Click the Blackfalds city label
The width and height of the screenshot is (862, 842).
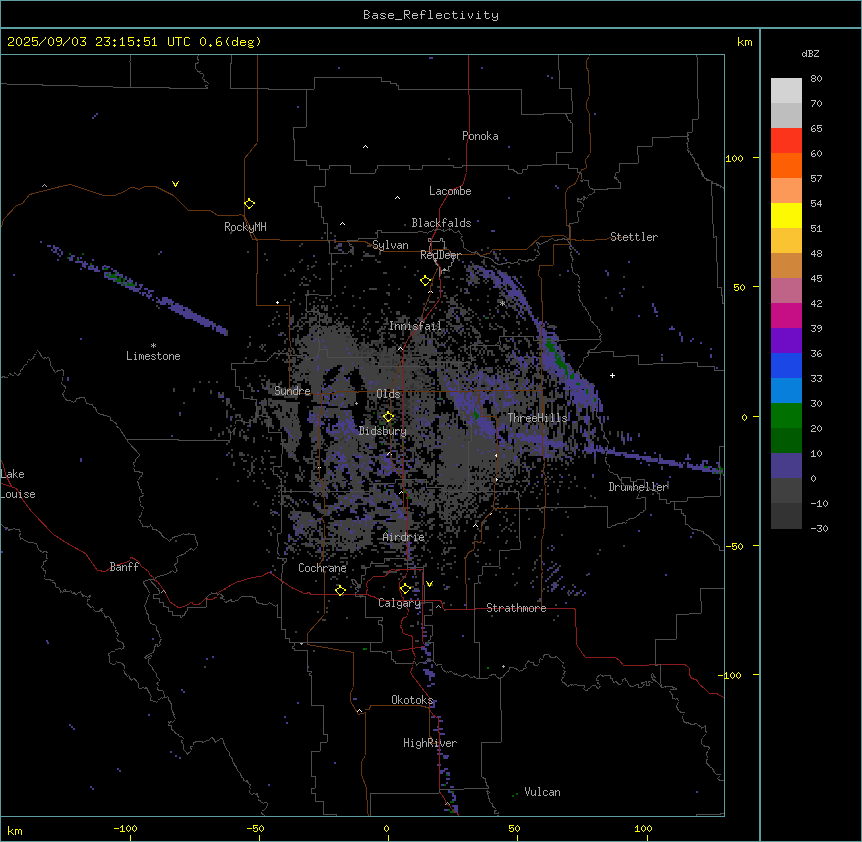[x=441, y=223]
